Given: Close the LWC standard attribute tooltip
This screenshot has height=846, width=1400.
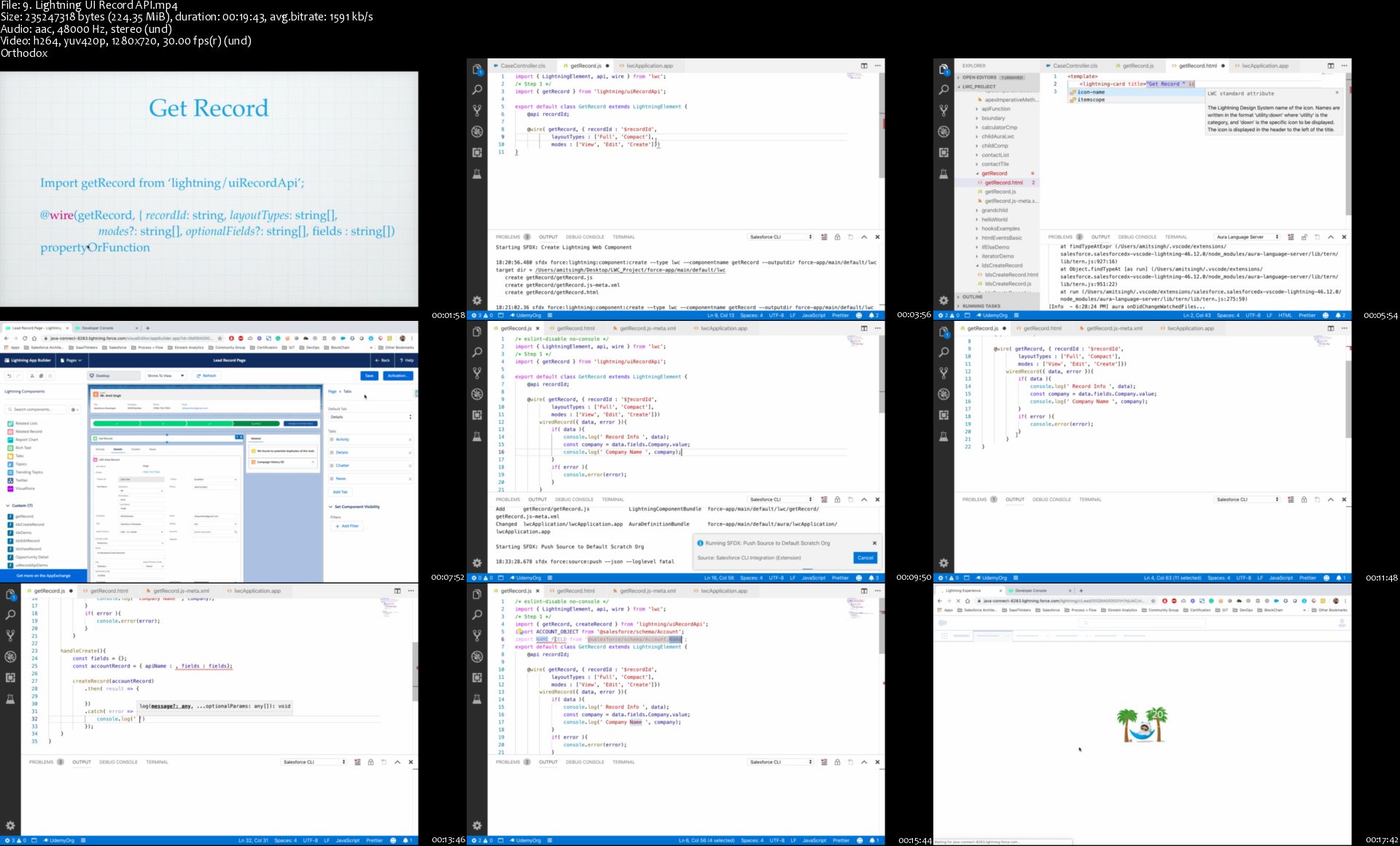Looking at the screenshot, I should (x=1337, y=93).
